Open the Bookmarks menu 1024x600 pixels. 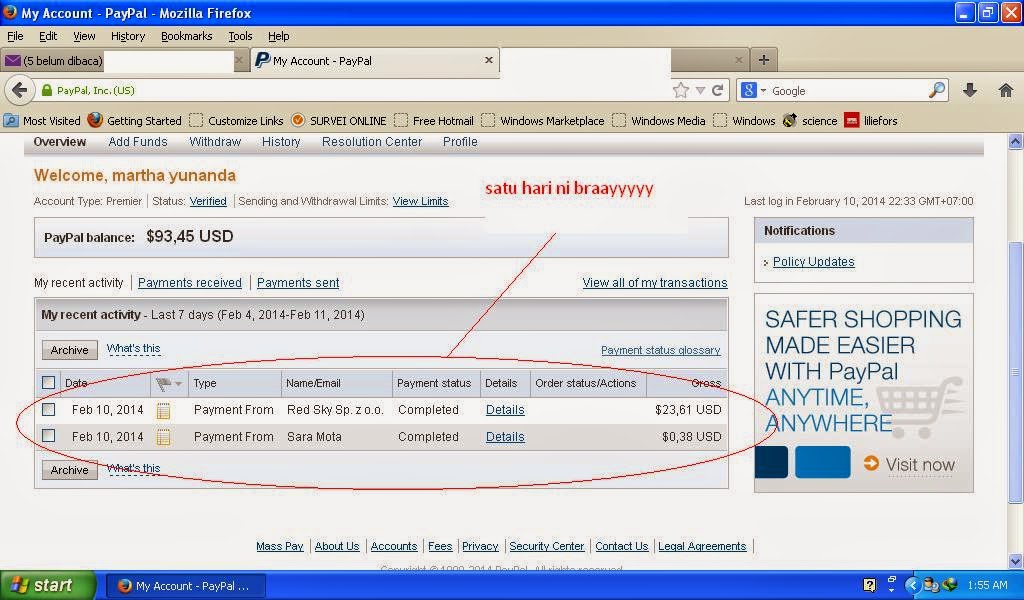[x=187, y=36]
